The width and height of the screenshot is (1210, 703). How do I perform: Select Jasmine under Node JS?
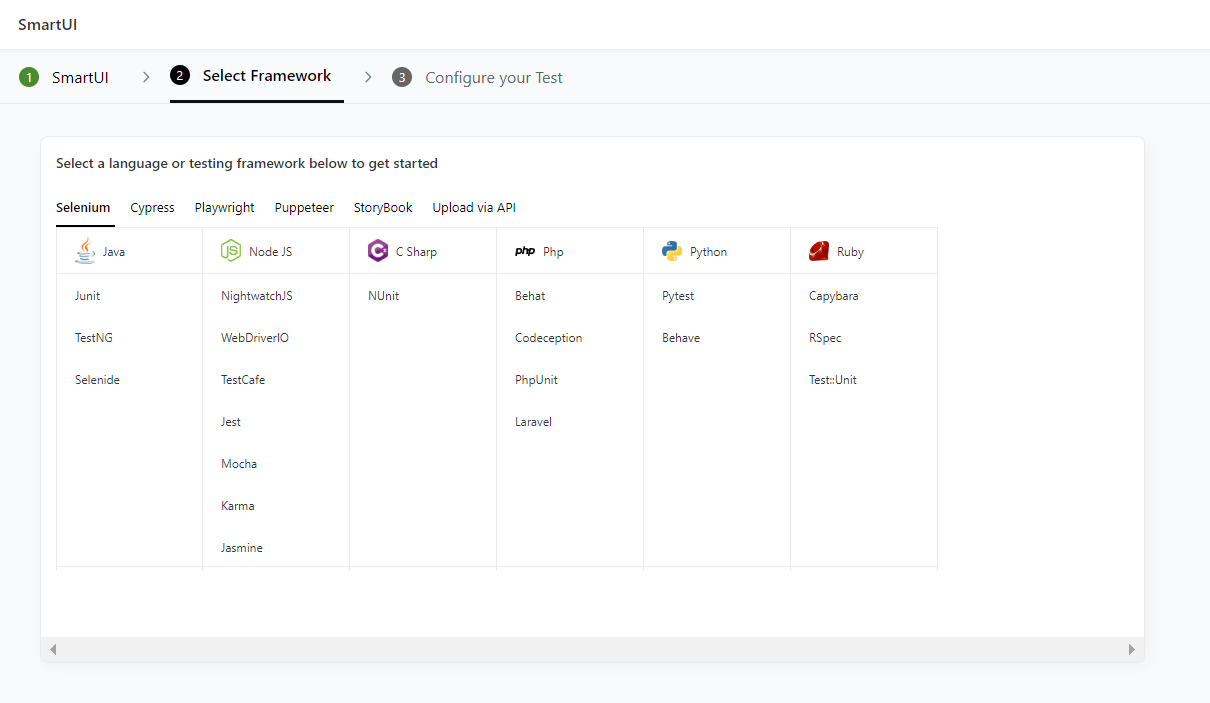click(x=242, y=548)
